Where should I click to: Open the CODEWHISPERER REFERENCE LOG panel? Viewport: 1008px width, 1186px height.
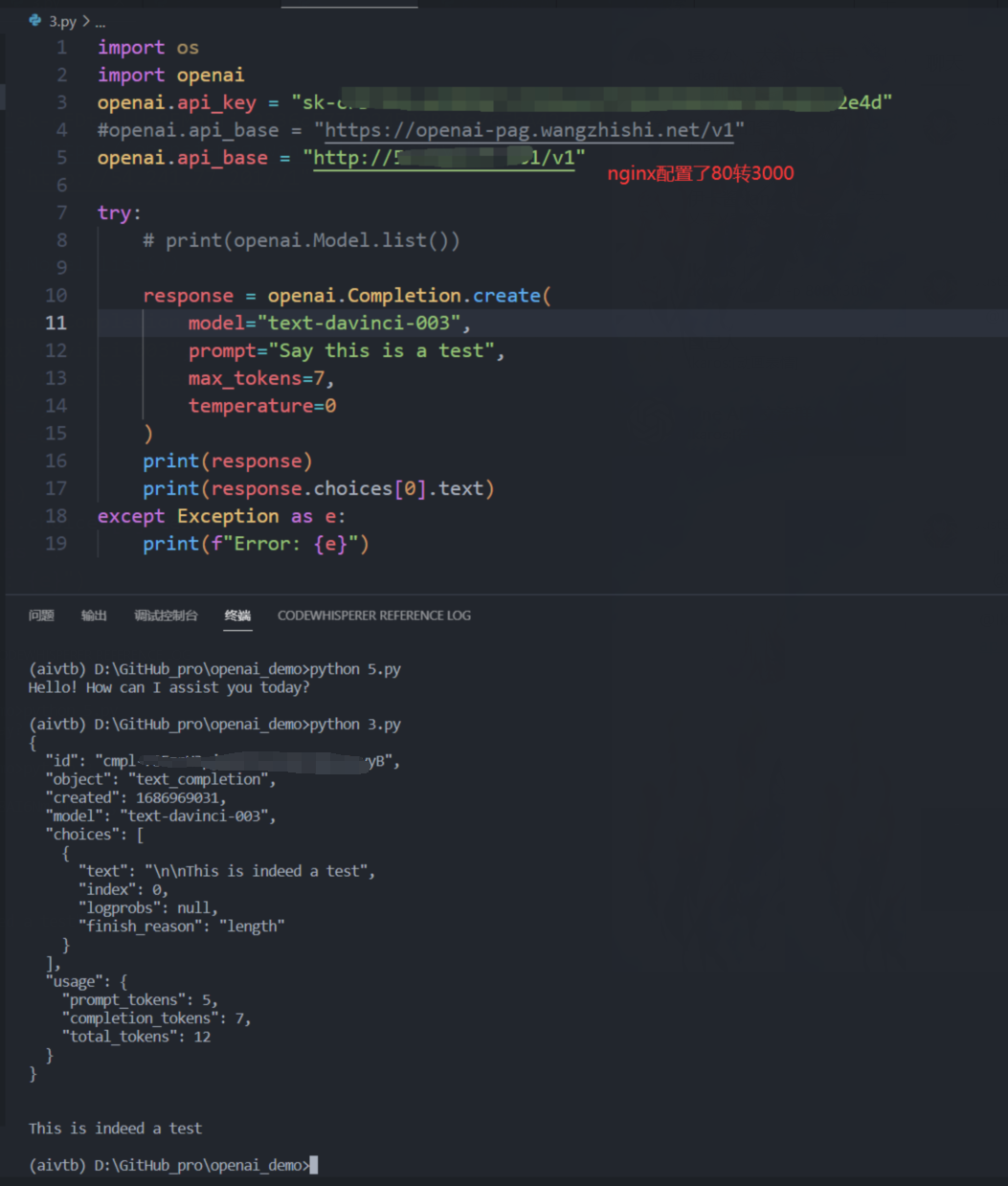(x=373, y=615)
